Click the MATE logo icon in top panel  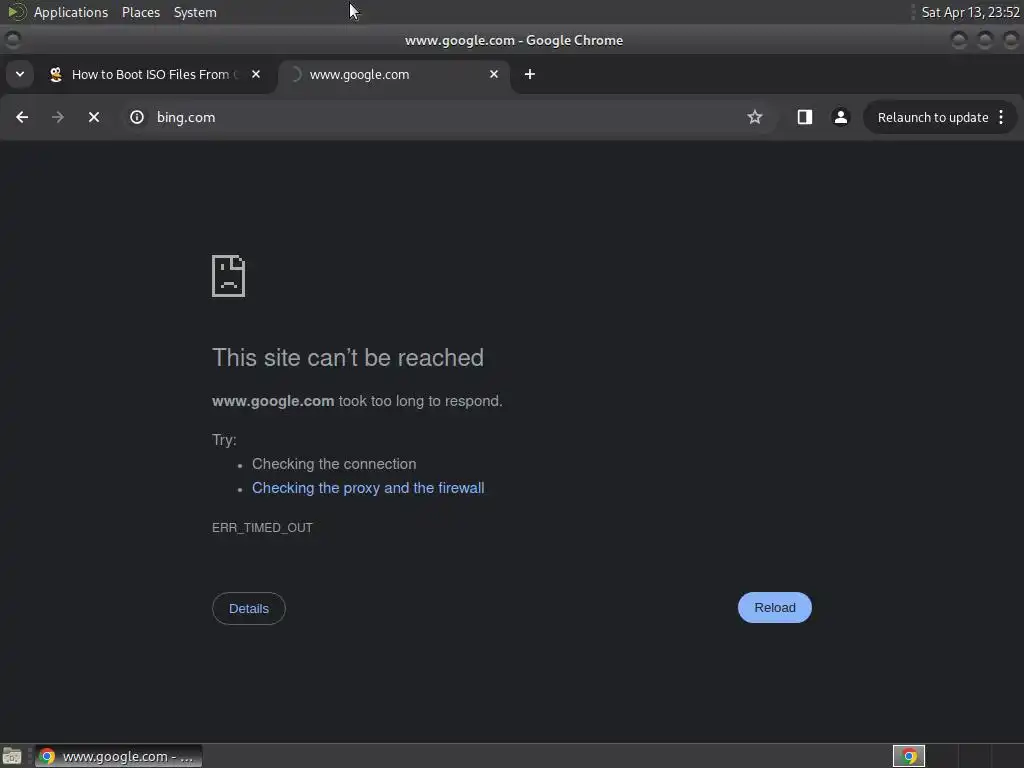16,12
